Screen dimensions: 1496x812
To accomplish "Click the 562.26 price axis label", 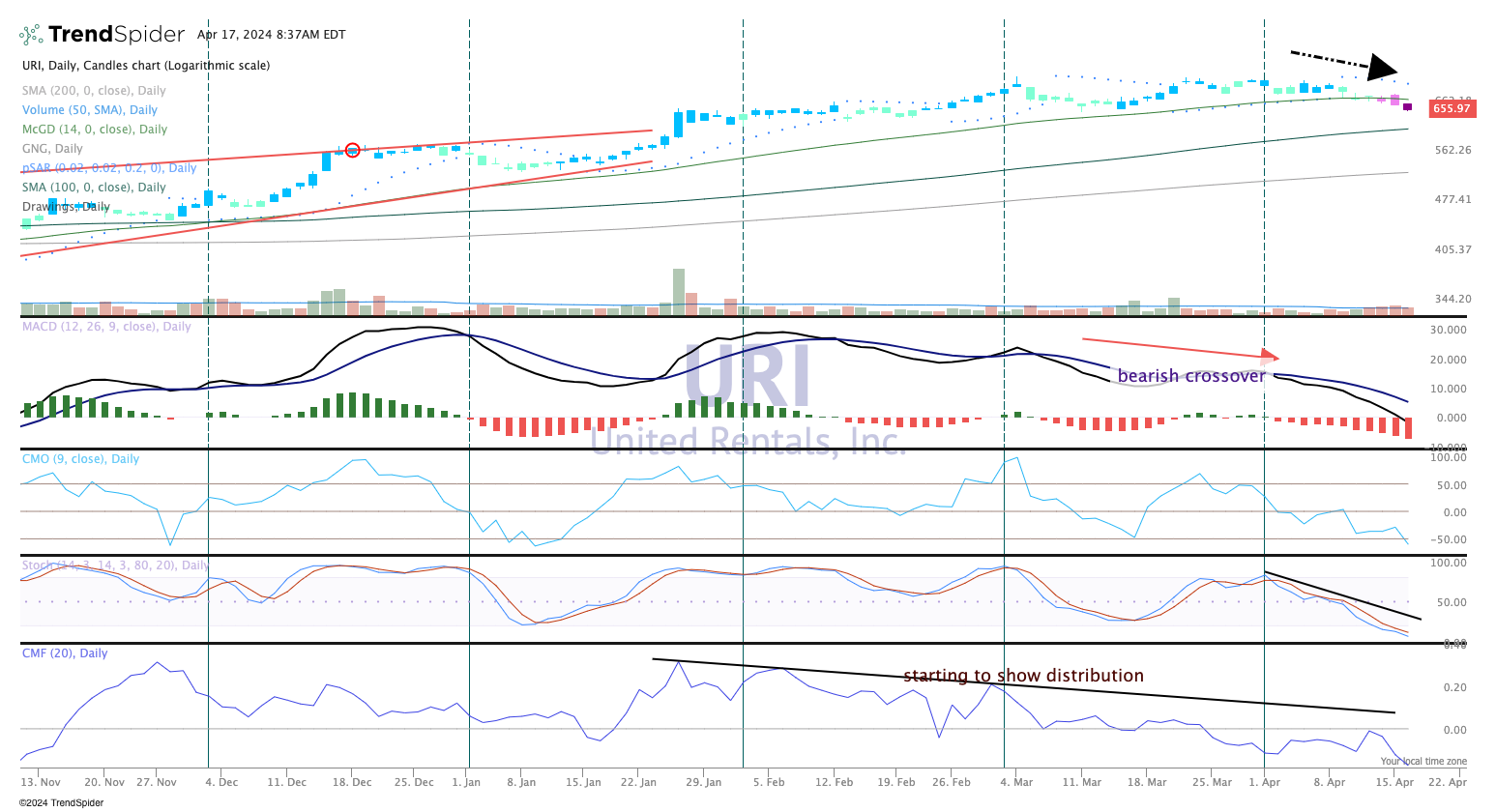I will [1453, 150].
